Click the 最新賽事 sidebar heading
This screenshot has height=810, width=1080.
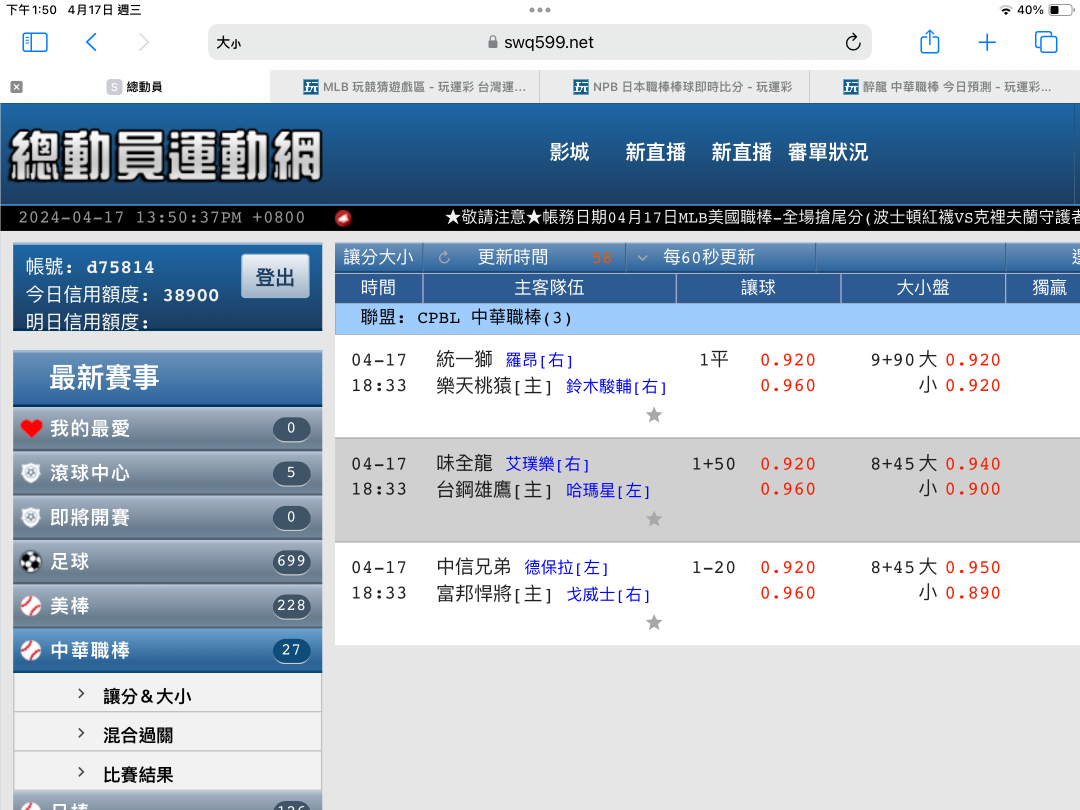point(167,378)
